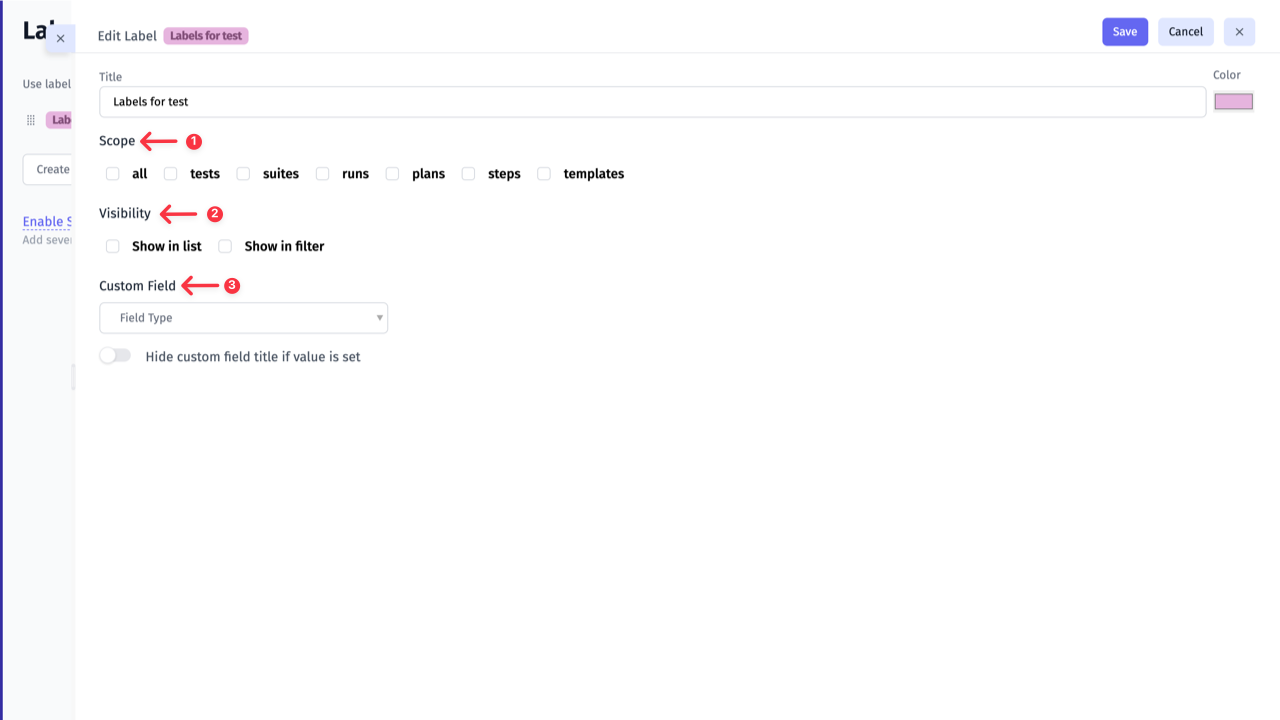Check the 'plans' scope option
This screenshot has width=1280, height=720.
pyautogui.click(x=393, y=174)
